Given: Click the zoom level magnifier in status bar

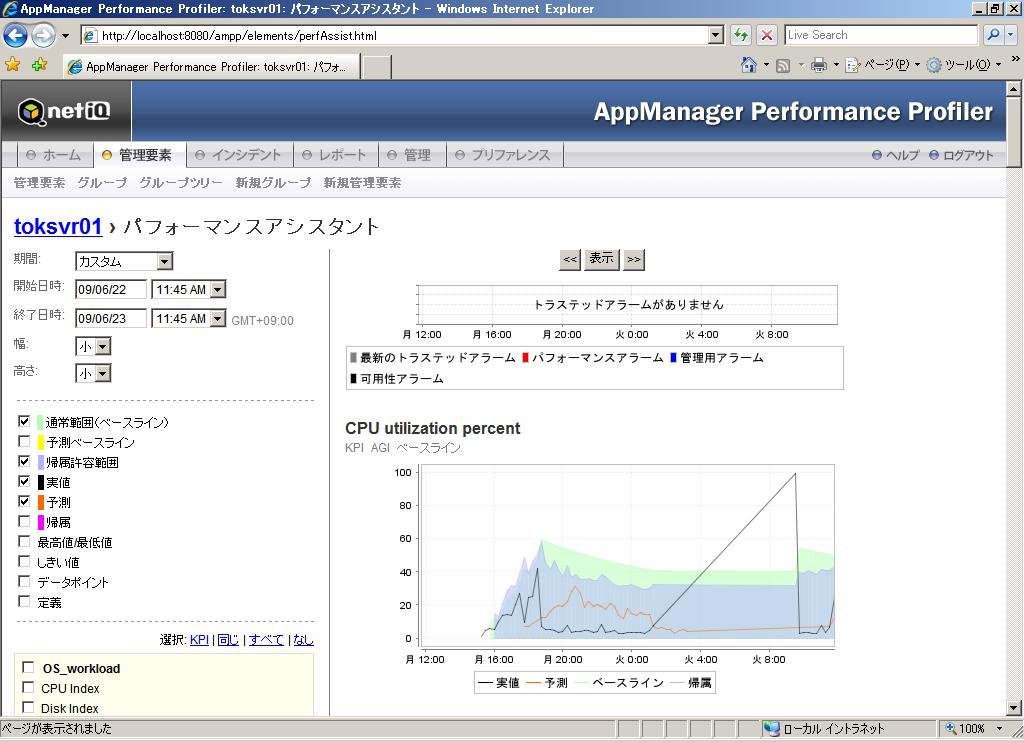Looking at the screenshot, I should (952, 728).
